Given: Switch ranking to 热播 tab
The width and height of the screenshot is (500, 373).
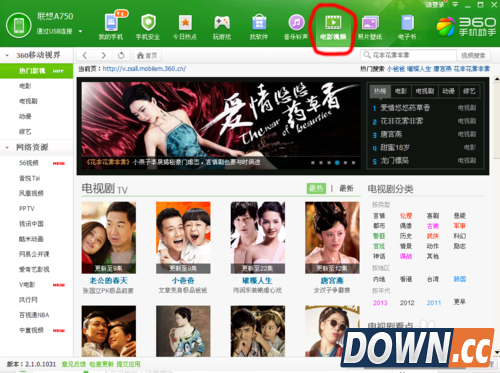Looking at the screenshot, I should pyautogui.click(x=380, y=91).
